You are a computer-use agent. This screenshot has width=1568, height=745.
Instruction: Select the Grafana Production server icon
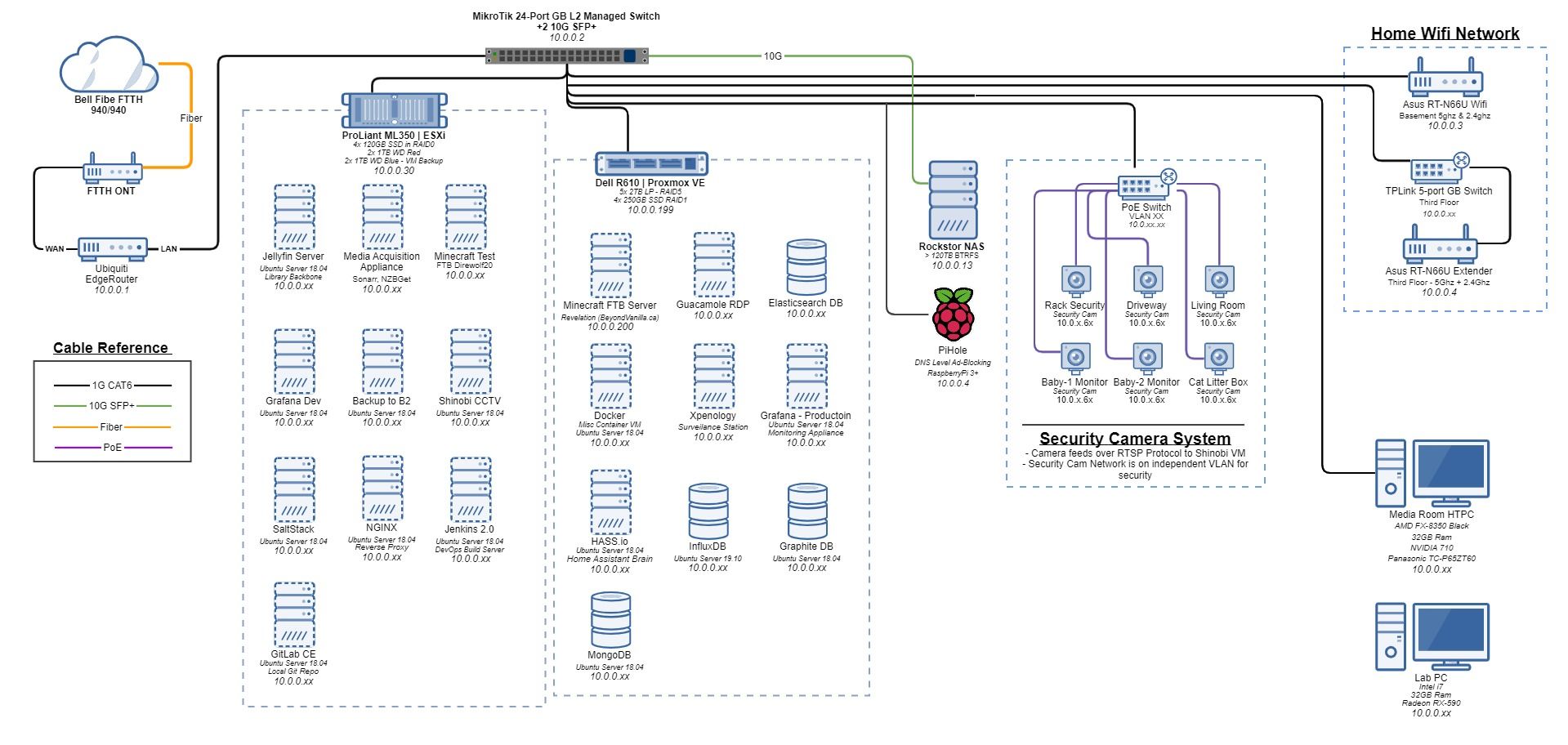coord(806,376)
